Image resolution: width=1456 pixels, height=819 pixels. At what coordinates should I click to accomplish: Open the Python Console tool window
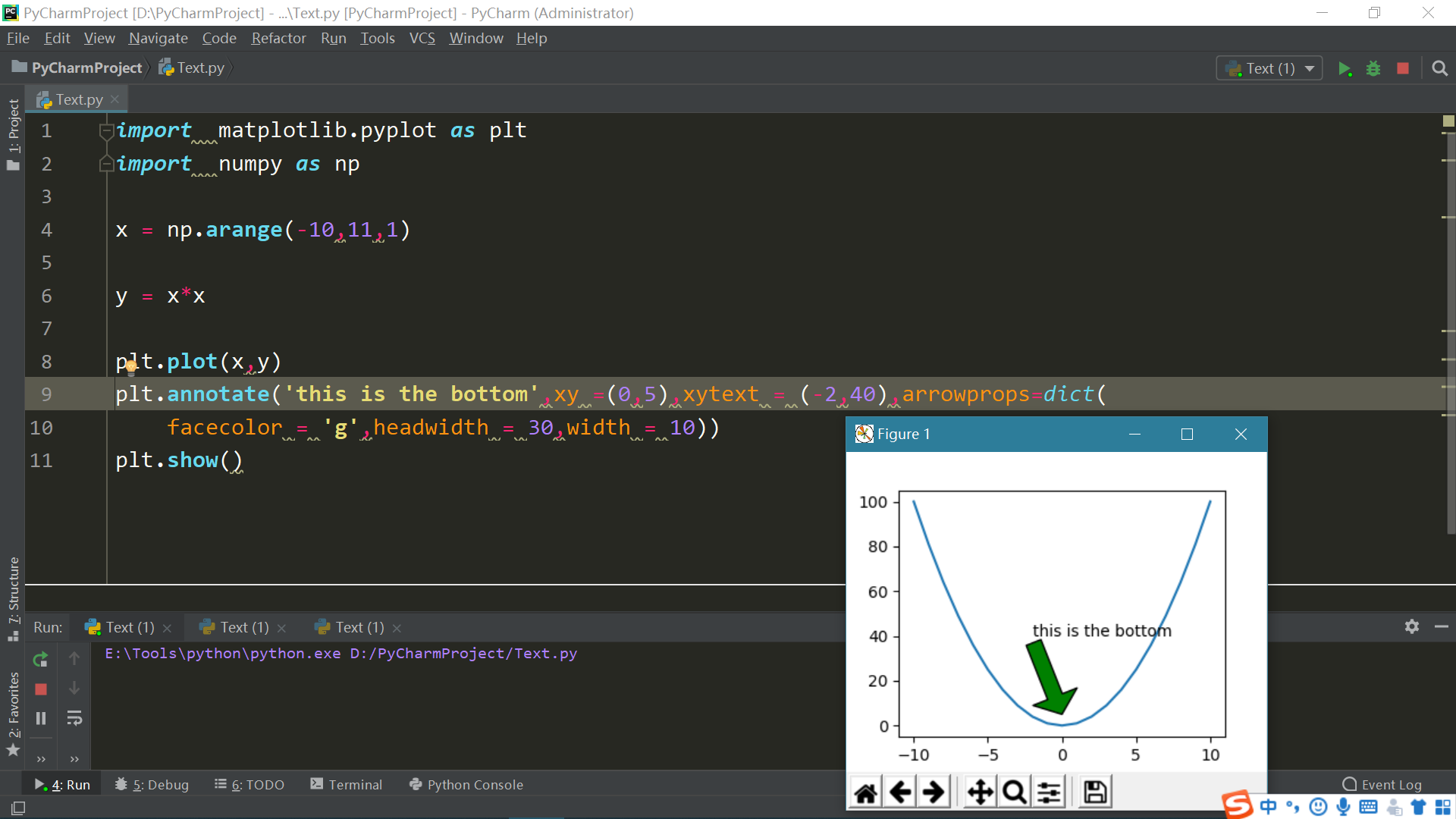pyautogui.click(x=466, y=784)
